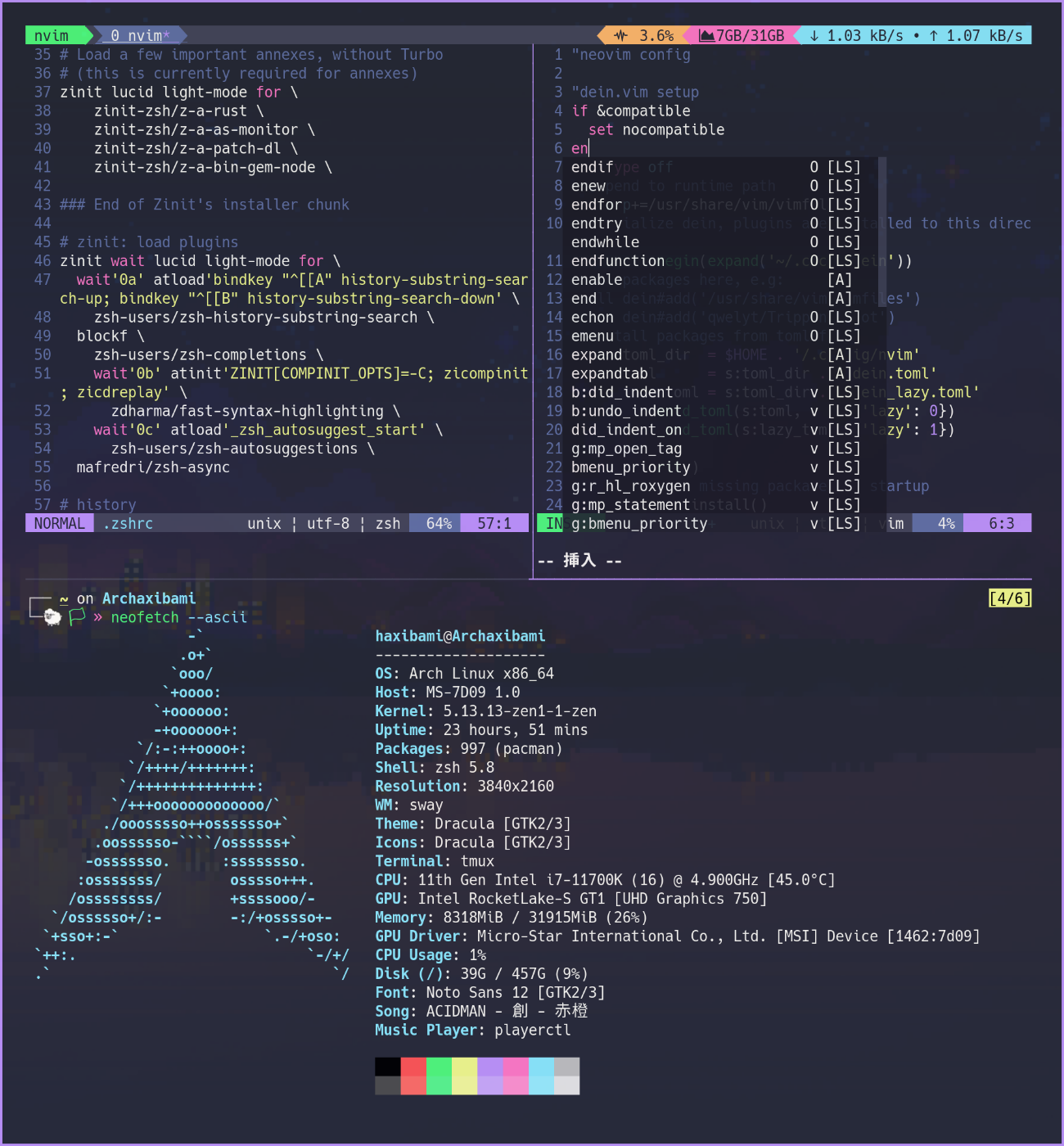Pick the expandtab completion entry

(720, 374)
